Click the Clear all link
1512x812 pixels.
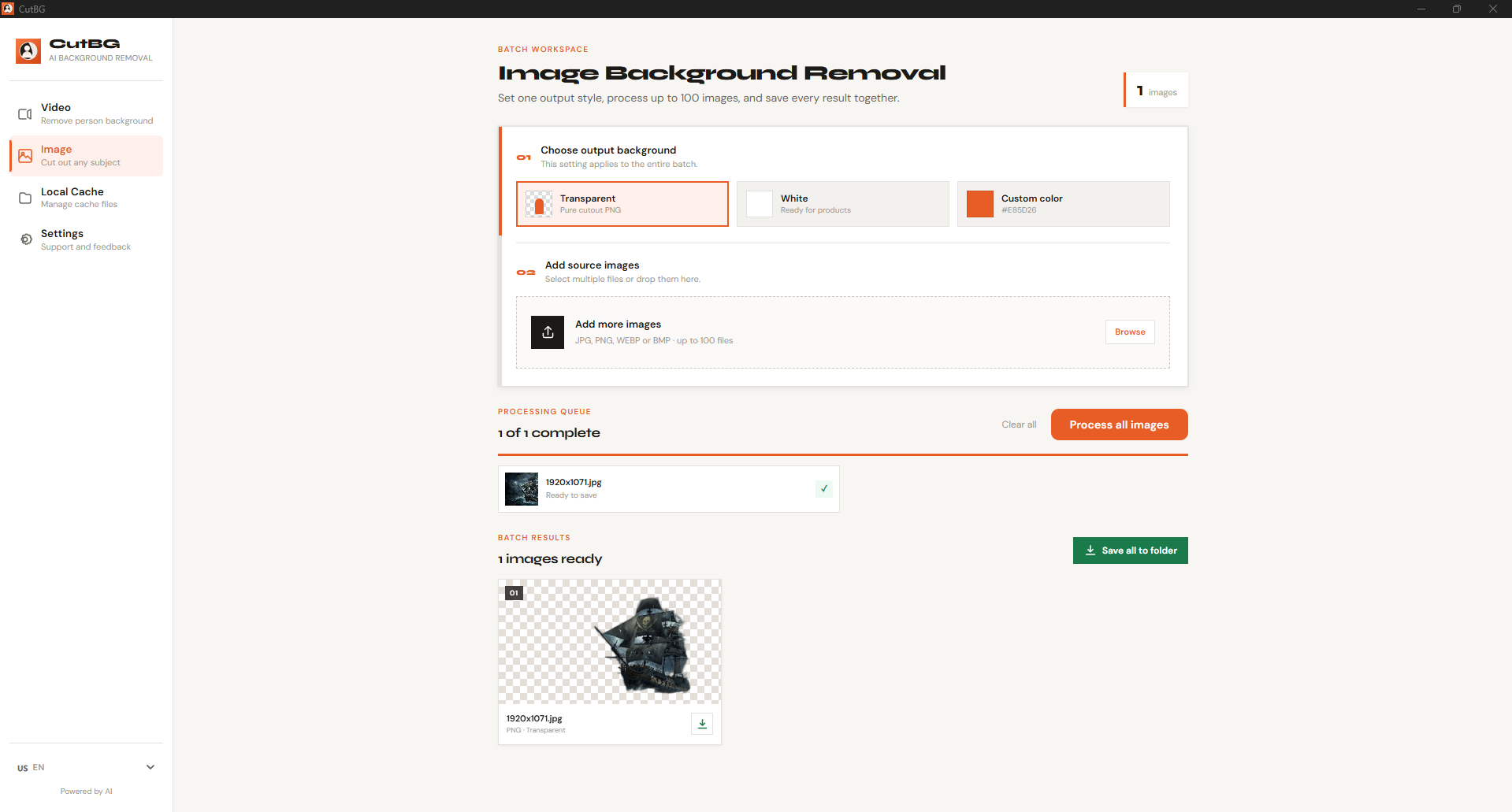1019,425
